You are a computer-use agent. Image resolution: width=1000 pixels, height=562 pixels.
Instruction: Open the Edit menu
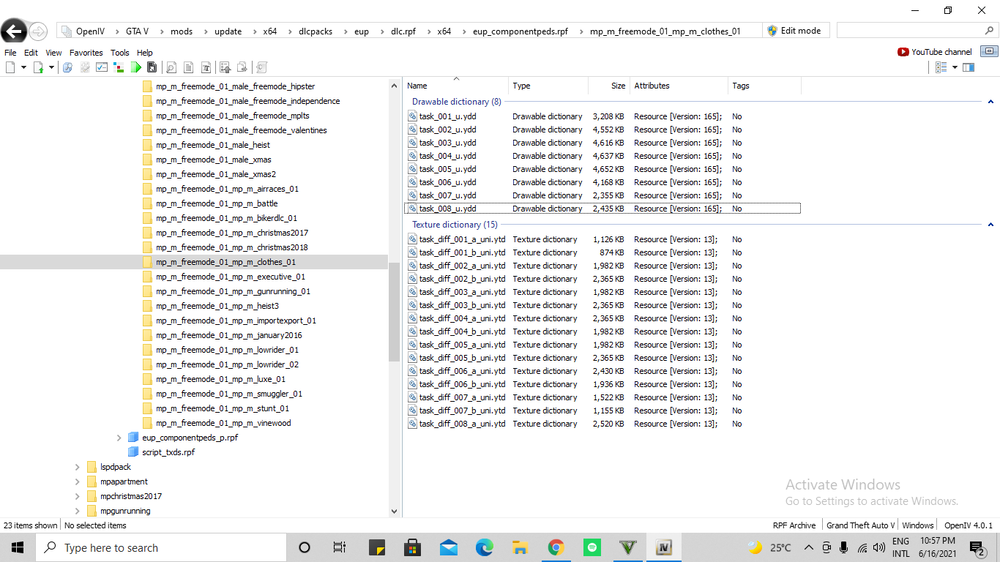31,53
